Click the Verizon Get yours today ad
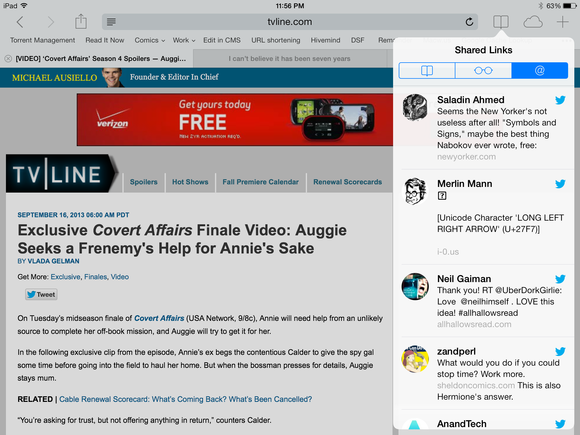This screenshot has width=580, height=435. tap(235, 120)
